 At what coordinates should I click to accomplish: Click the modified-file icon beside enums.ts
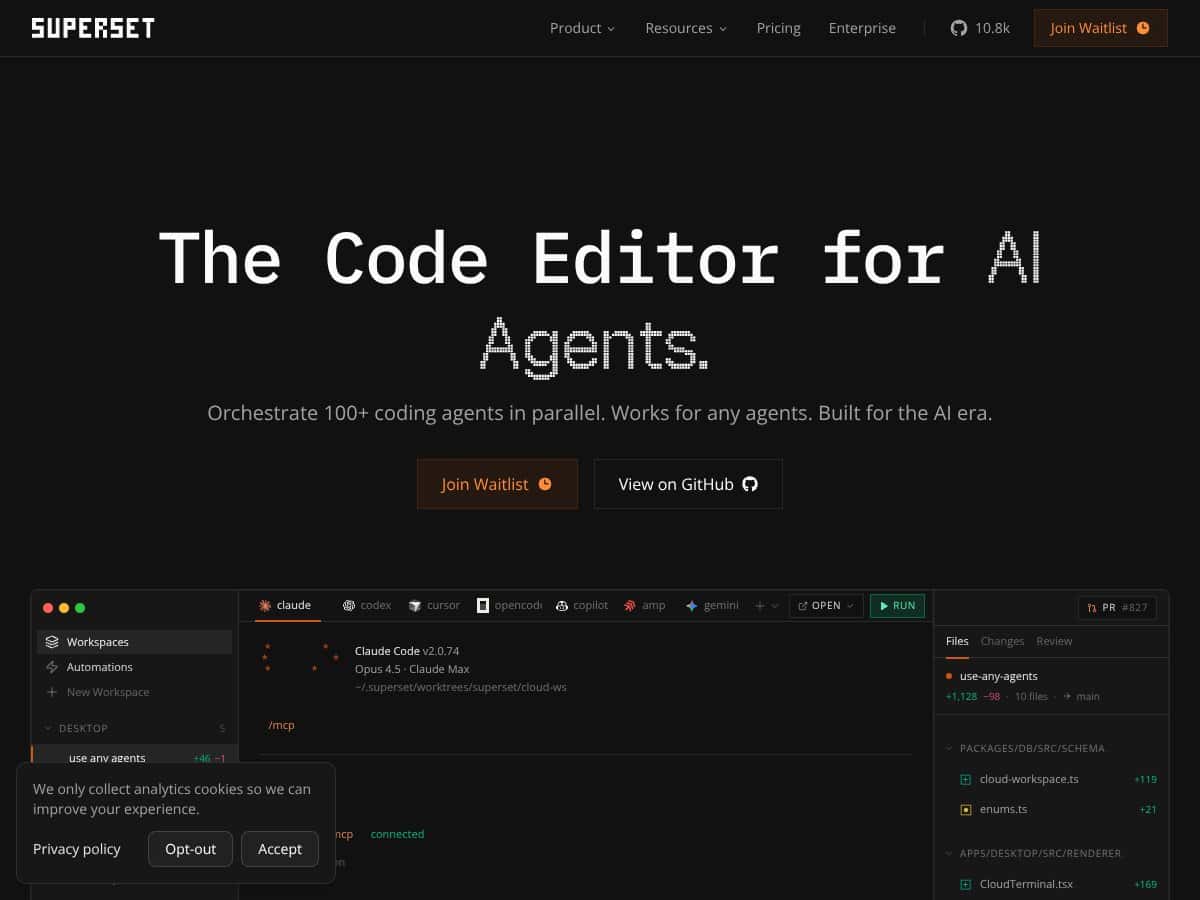(x=966, y=809)
